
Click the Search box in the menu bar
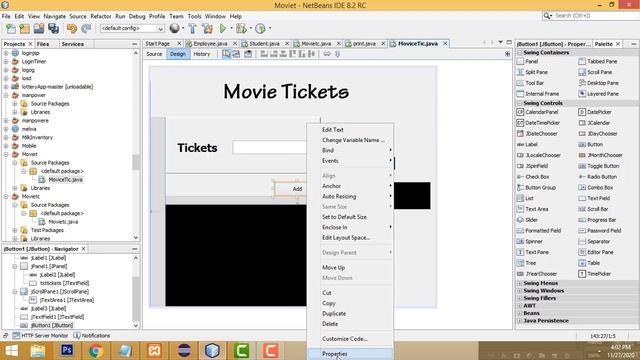click(x=591, y=16)
